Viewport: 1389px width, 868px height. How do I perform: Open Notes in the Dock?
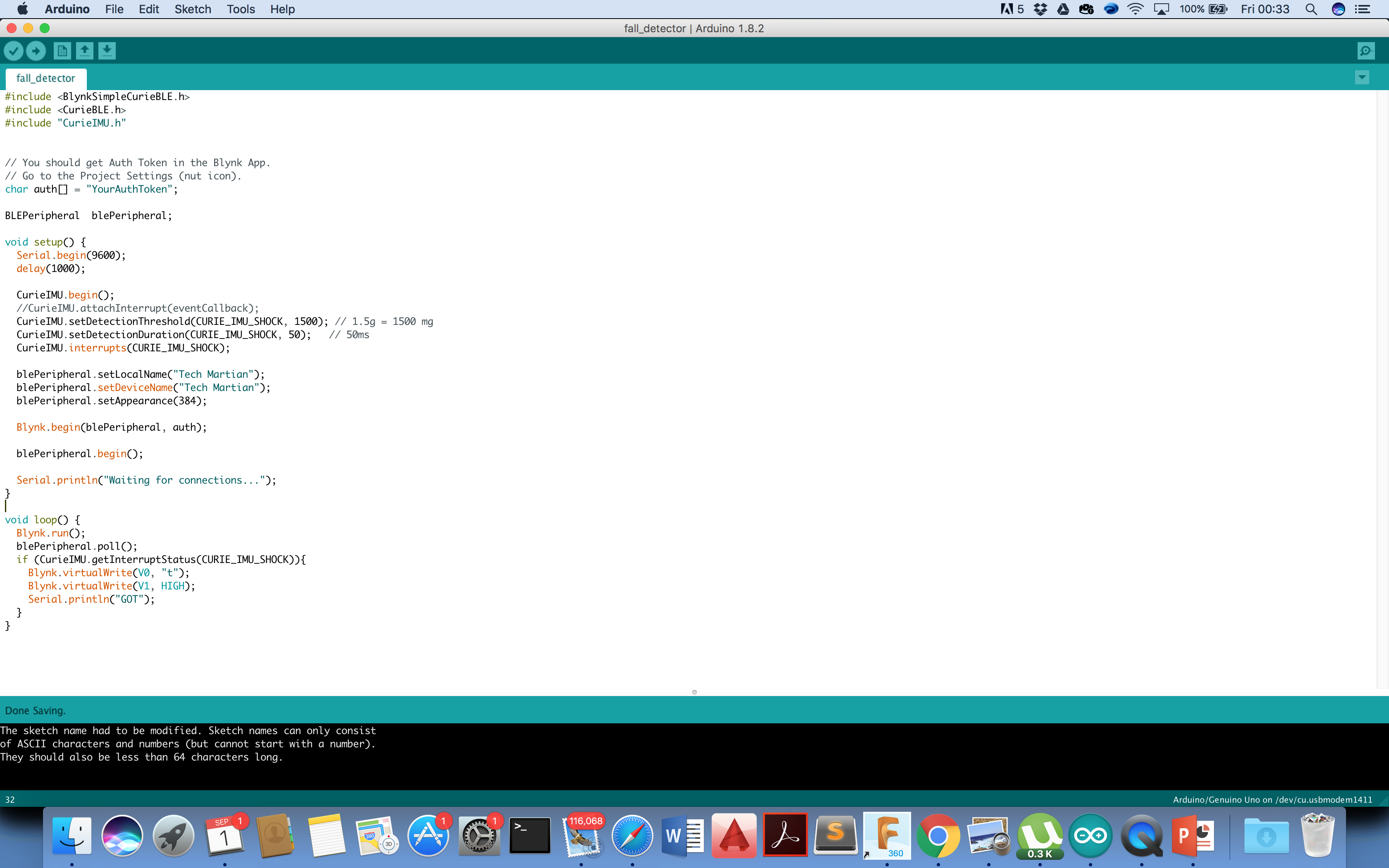326,836
